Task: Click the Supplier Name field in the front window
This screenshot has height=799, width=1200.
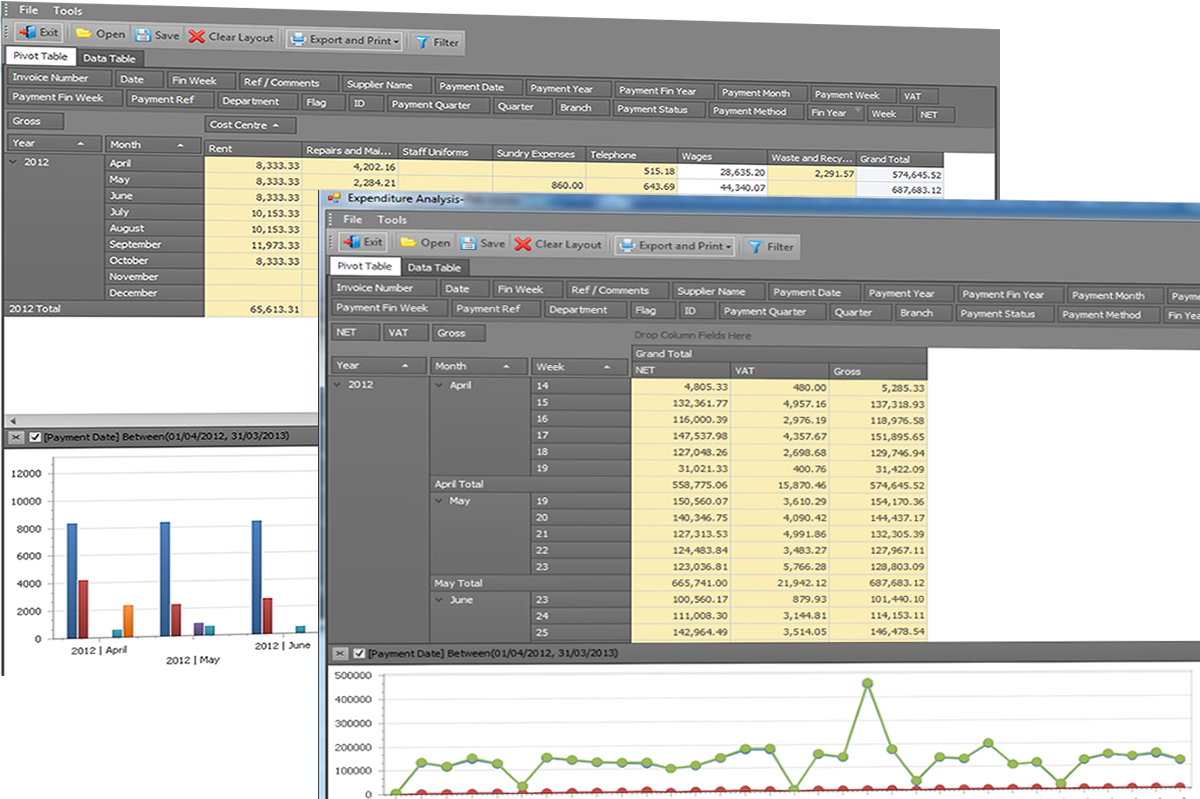Action: (711, 291)
